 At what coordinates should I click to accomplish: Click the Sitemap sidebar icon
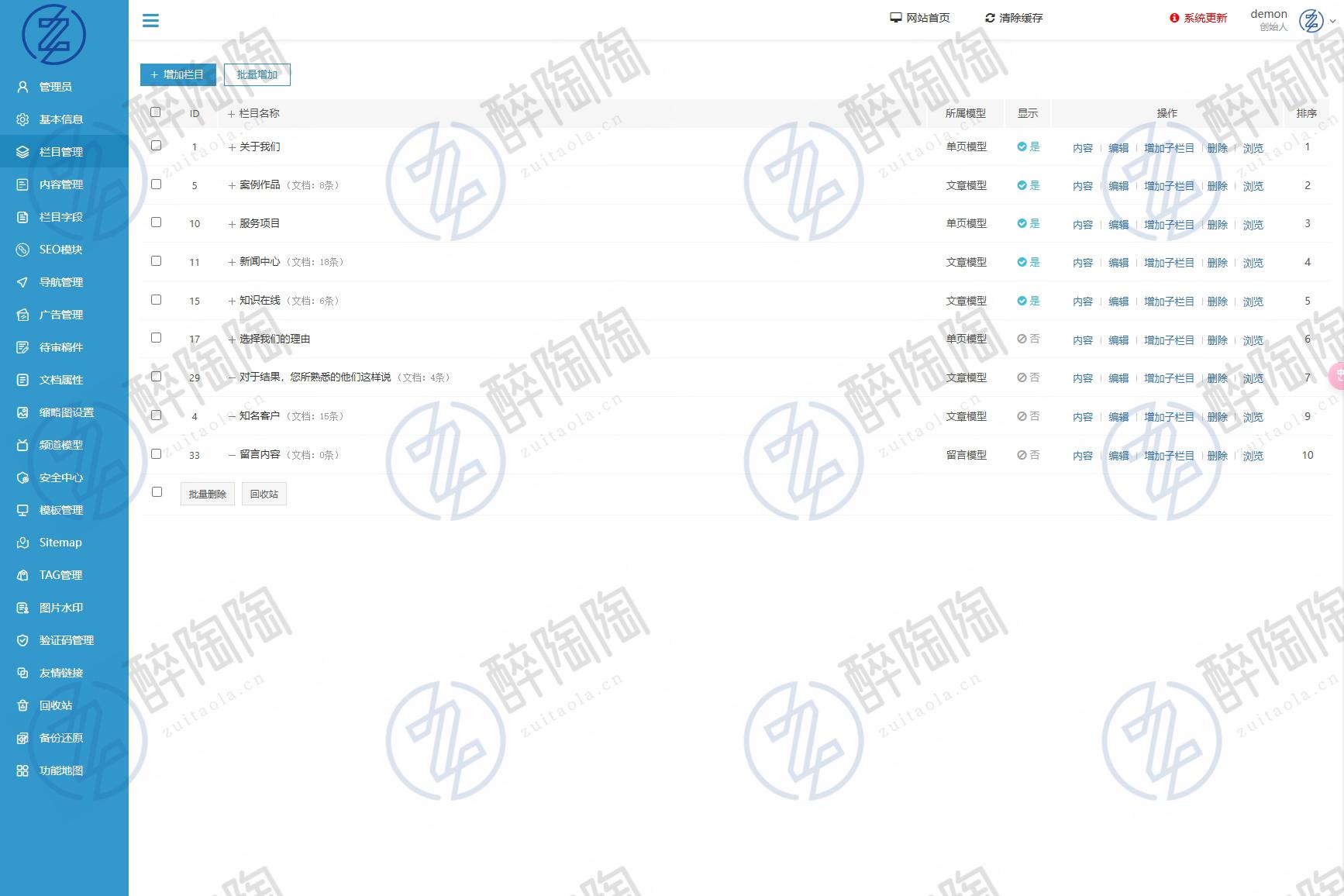point(22,543)
